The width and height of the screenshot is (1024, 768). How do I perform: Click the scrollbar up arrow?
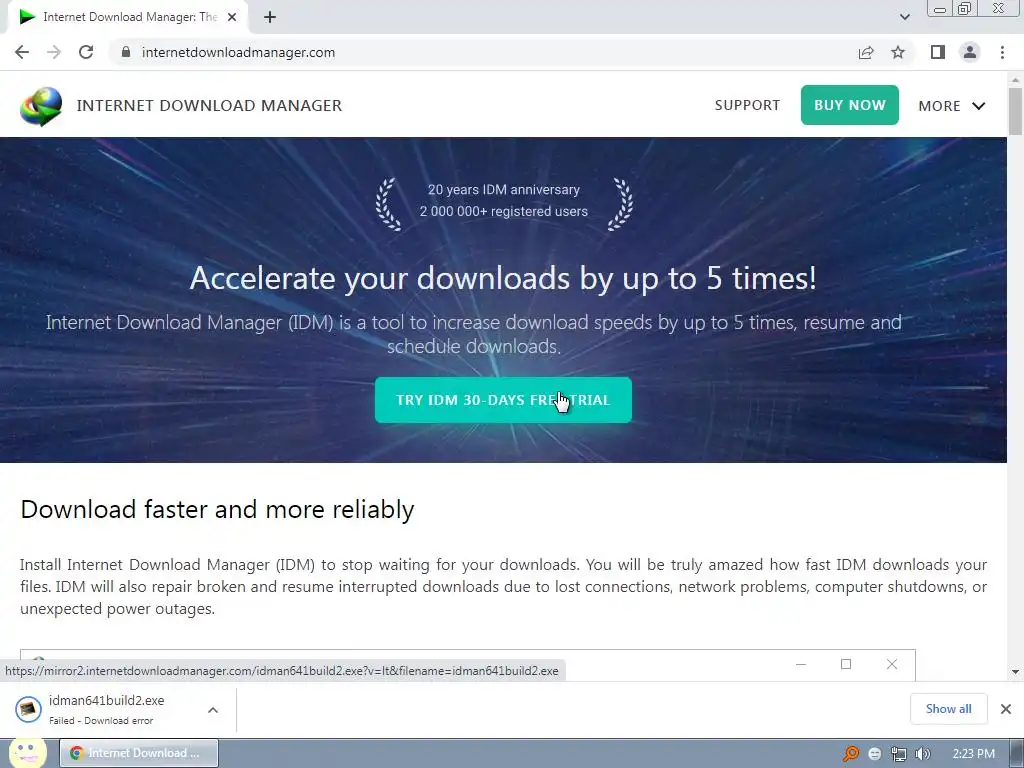1015,79
